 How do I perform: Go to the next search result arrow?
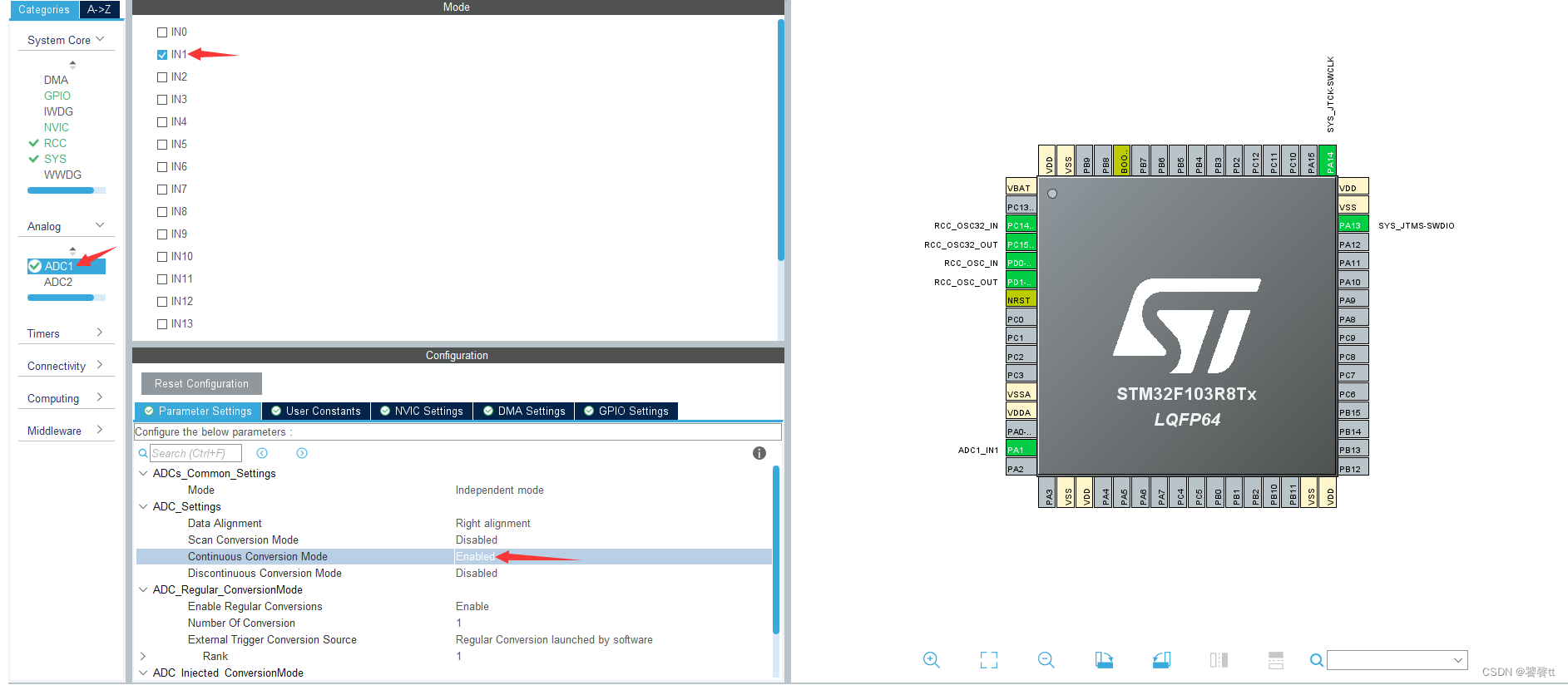pos(302,453)
